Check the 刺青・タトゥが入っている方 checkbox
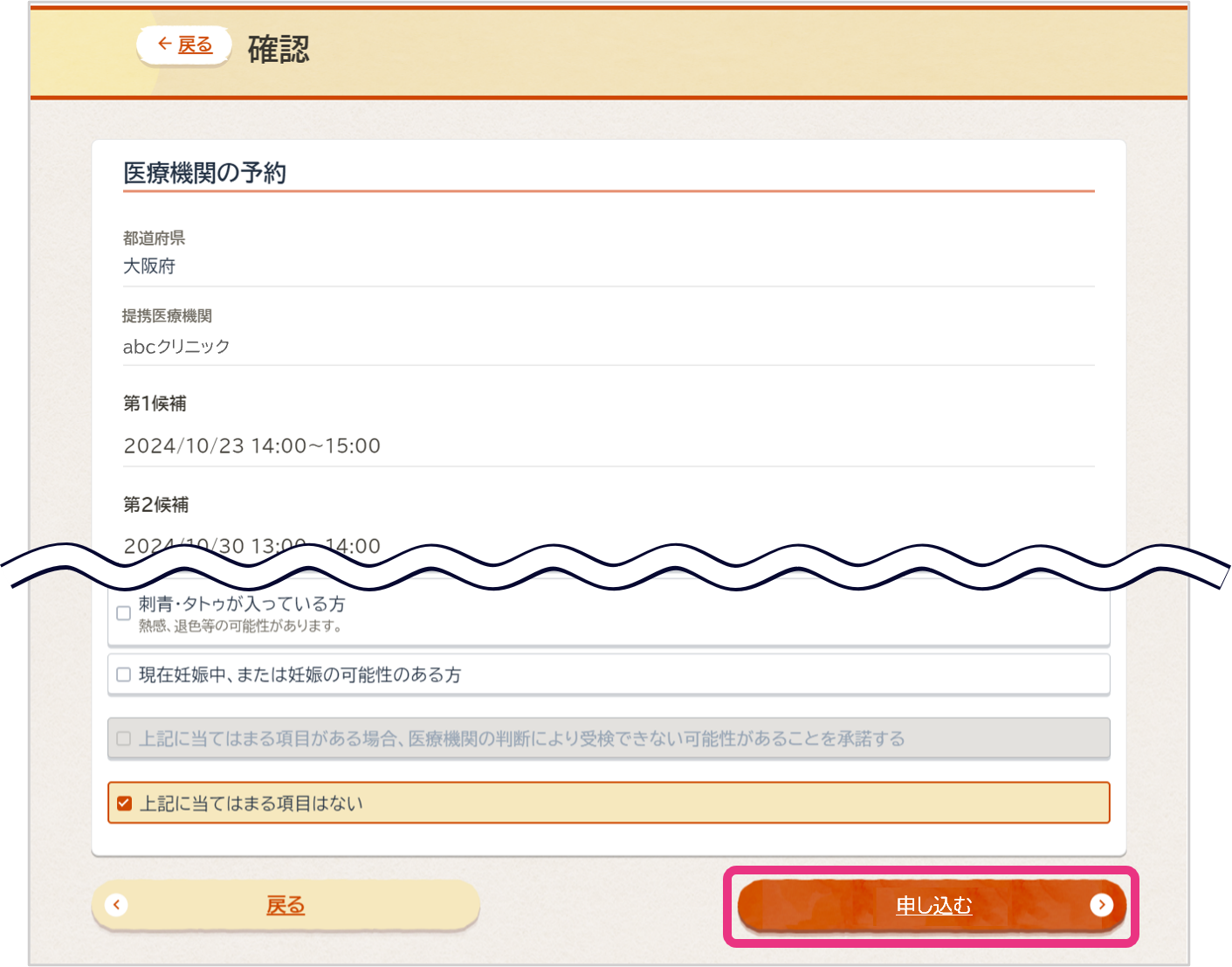The height and width of the screenshot is (967, 1232). coord(124,613)
